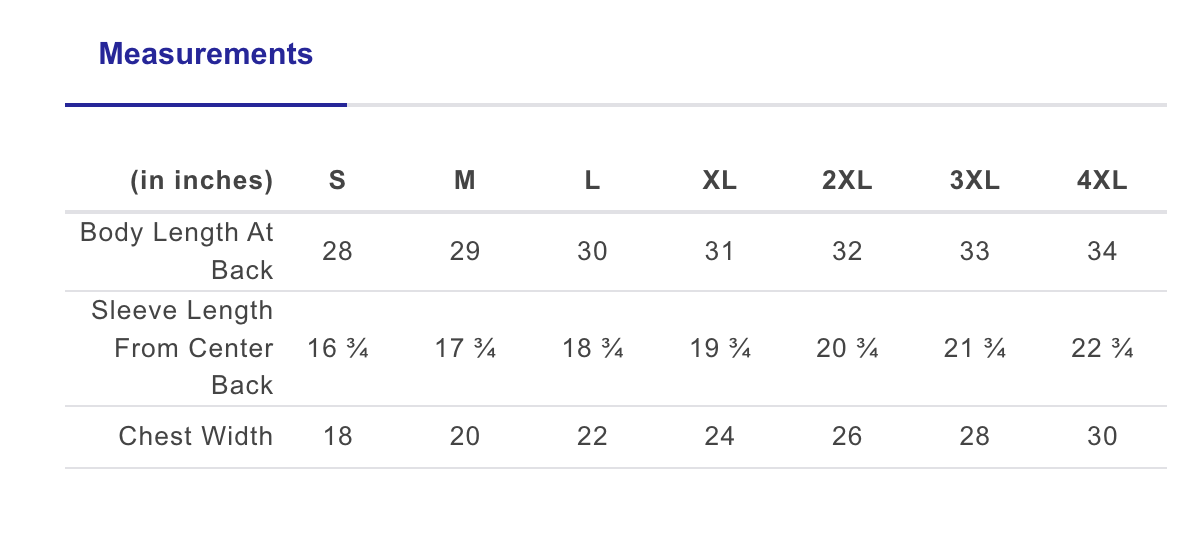Select the S size column header

pyautogui.click(x=338, y=181)
